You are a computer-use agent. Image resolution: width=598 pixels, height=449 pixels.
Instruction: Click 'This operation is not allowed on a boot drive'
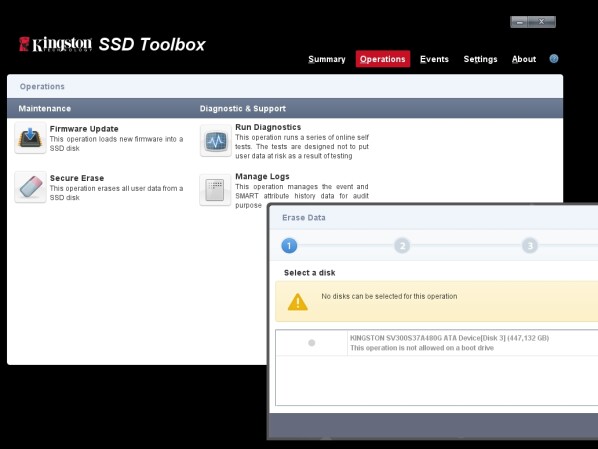[422, 348]
